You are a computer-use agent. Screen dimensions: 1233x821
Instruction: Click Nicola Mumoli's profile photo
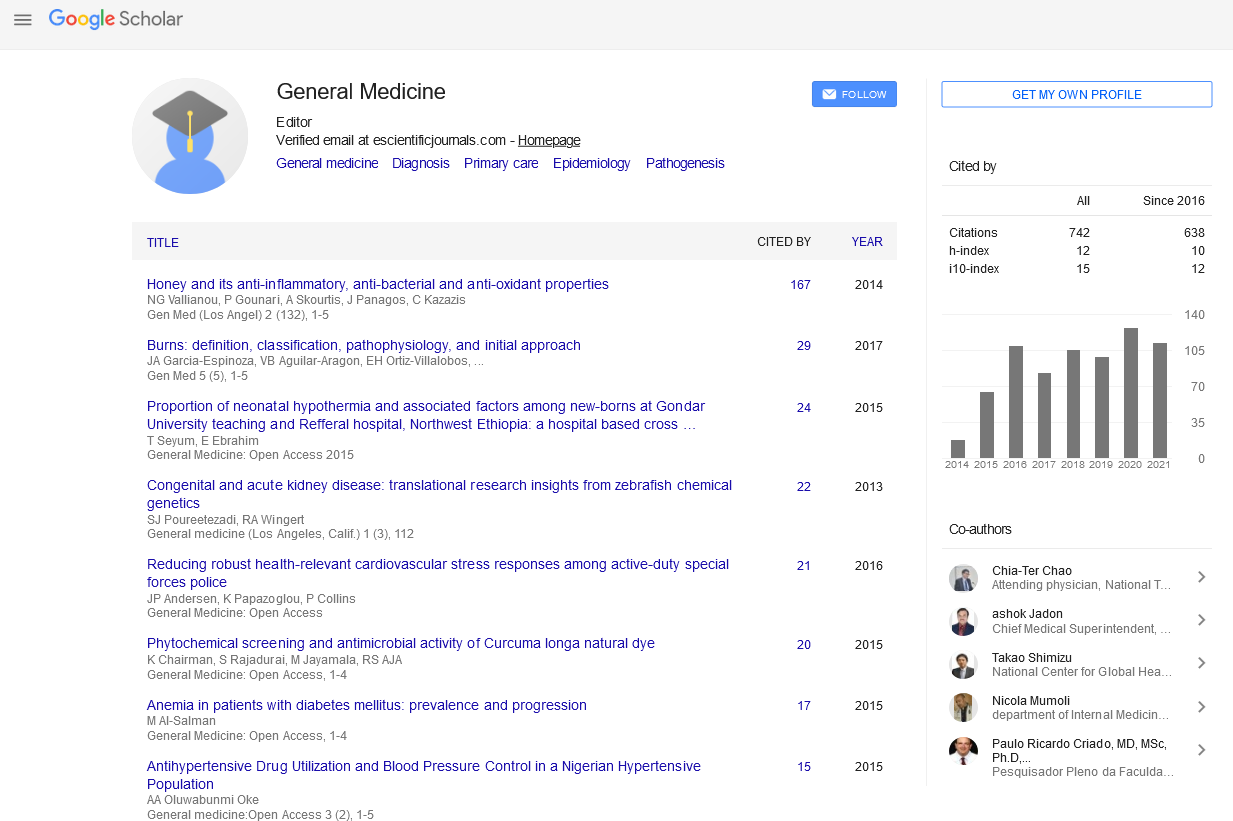963,707
